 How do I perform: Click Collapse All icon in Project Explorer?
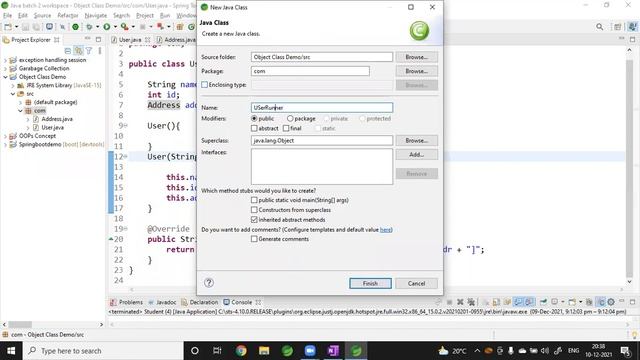[68, 51]
